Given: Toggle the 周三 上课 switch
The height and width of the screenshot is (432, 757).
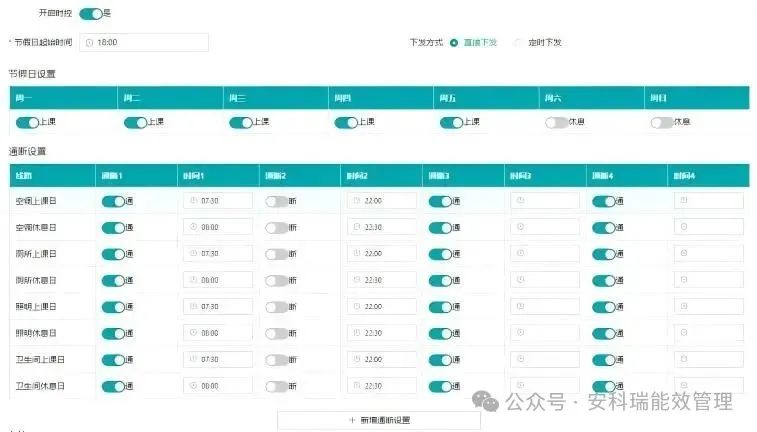Looking at the screenshot, I should point(241,123).
